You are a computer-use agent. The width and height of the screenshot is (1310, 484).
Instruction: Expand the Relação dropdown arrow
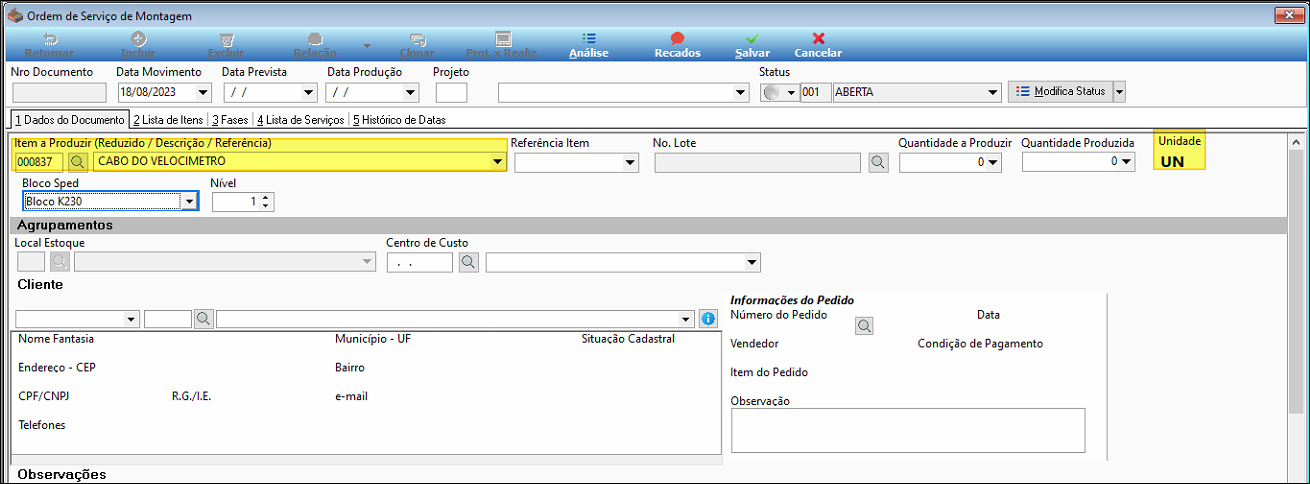pos(366,45)
